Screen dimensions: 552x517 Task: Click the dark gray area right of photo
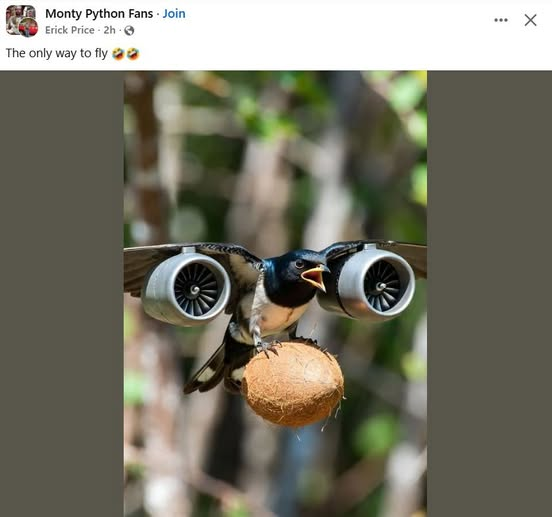(x=489, y=294)
